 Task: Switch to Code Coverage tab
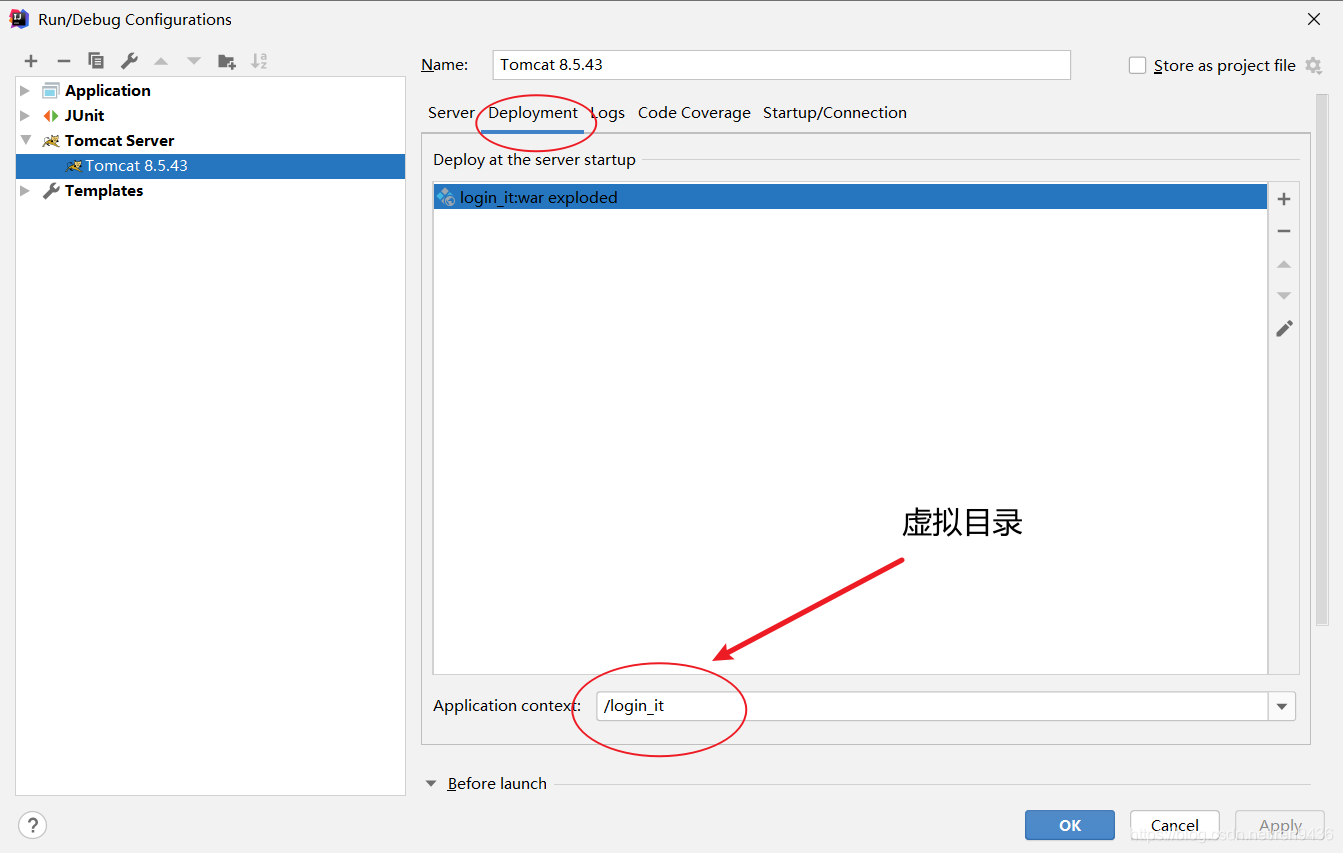(694, 113)
